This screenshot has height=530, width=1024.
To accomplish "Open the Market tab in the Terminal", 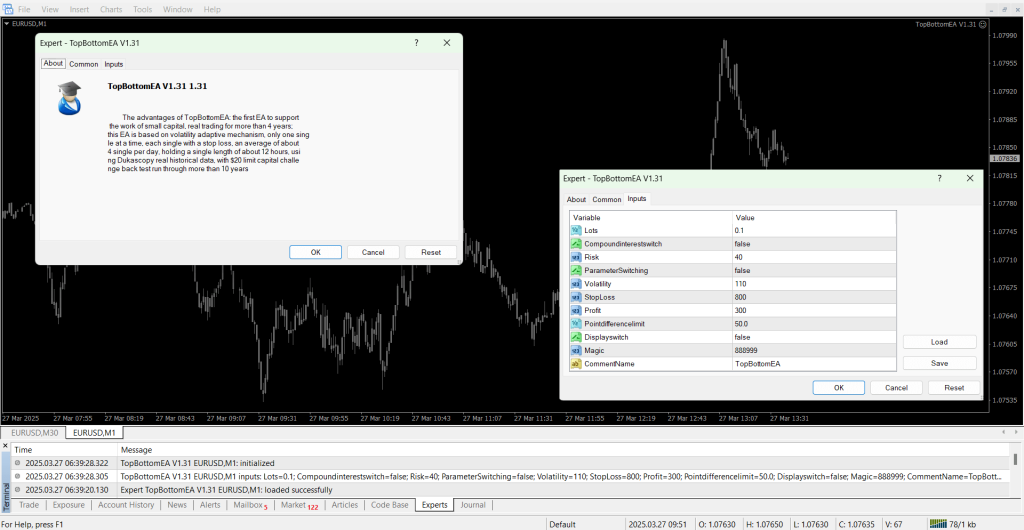I will [x=299, y=505].
